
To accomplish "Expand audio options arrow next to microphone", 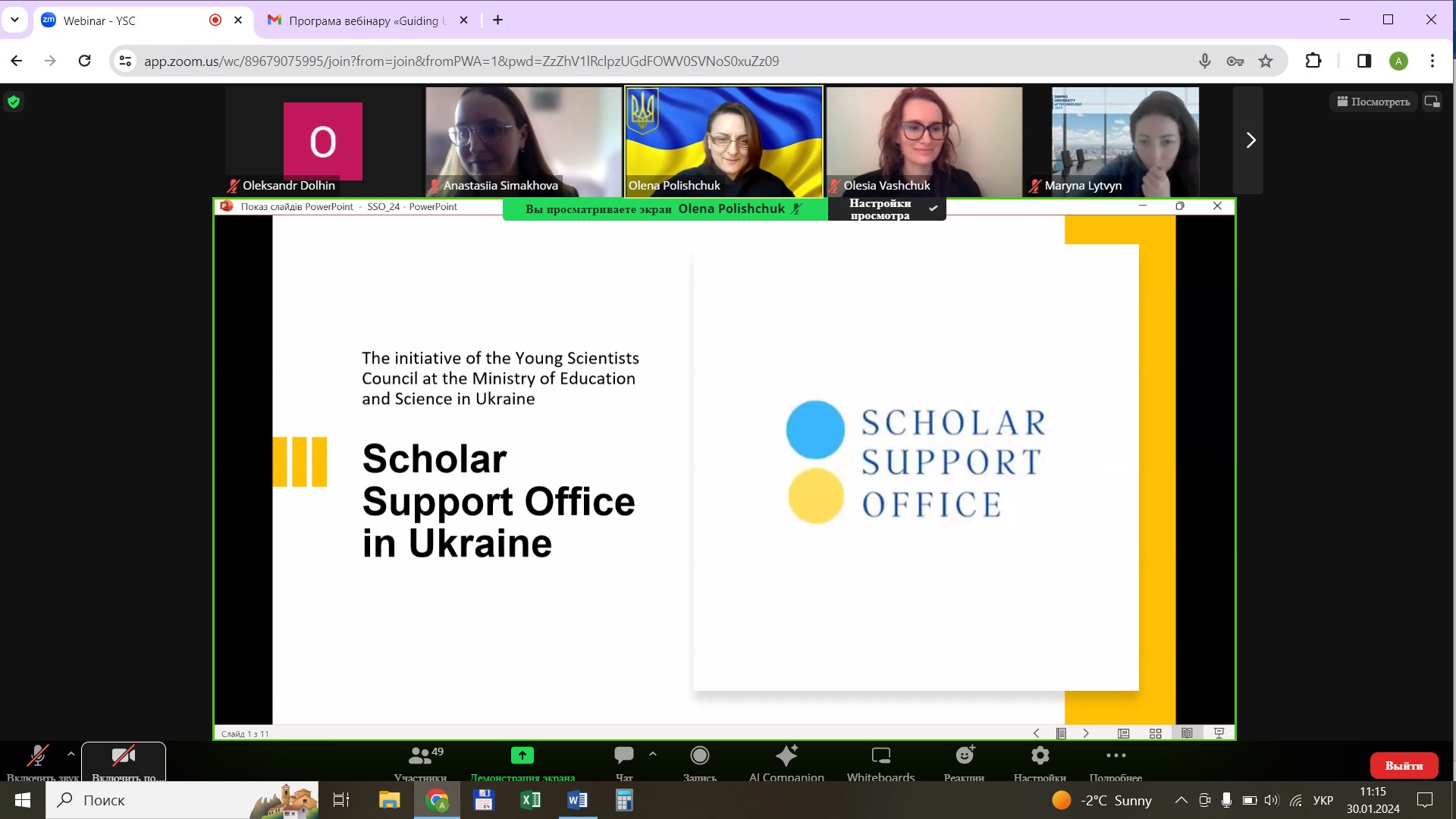I will (x=71, y=755).
